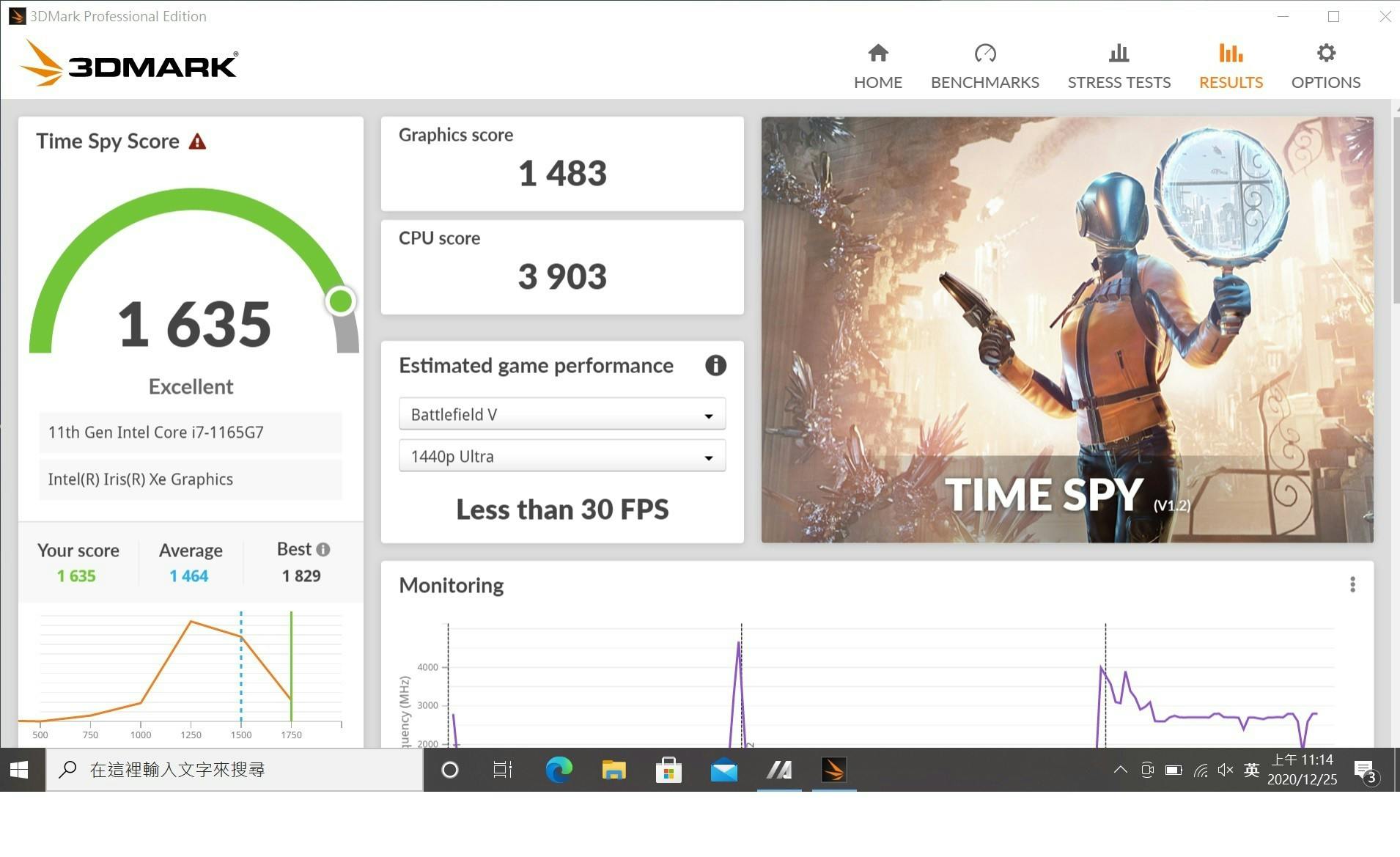Click the muted speaker icon in the tray
The image size is (1400, 857).
[1226, 770]
